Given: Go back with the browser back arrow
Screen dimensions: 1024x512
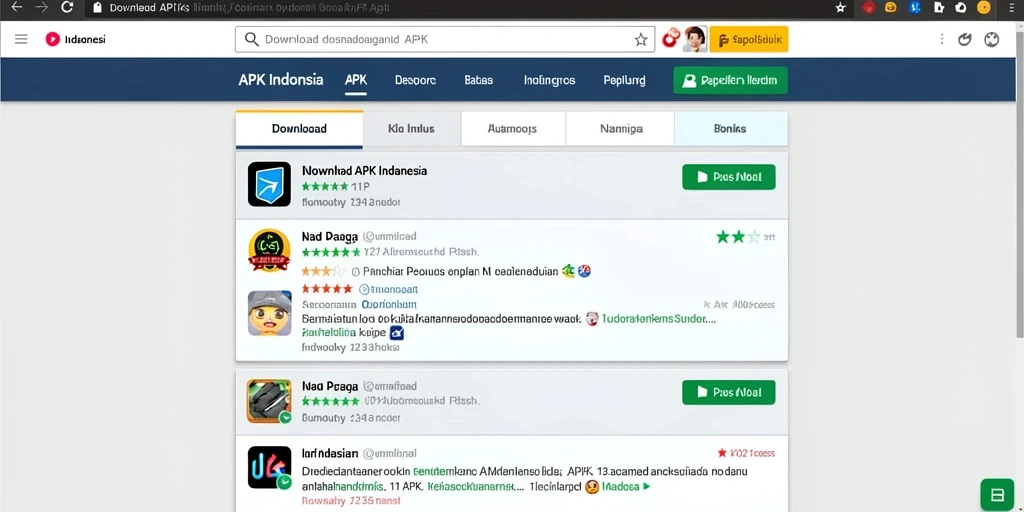Looking at the screenshot, I should point(16,7).
